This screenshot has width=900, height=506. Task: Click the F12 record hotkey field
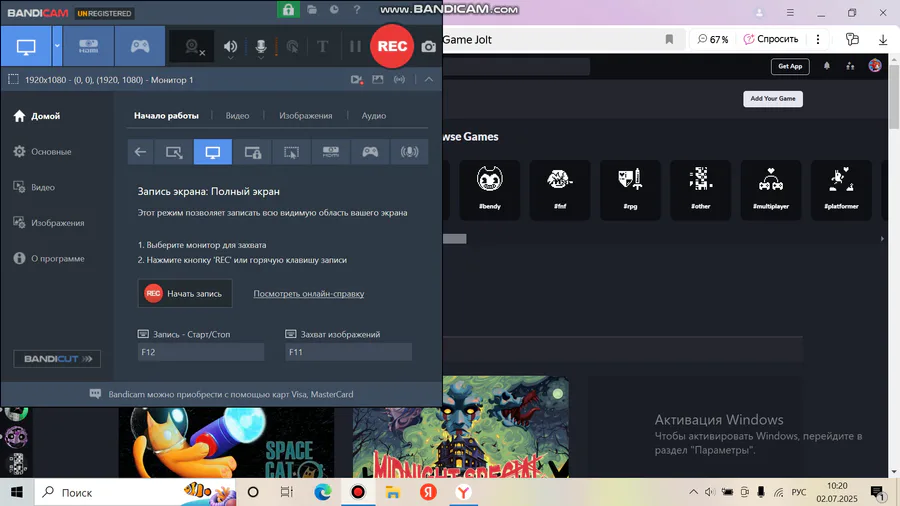[201, 352]
